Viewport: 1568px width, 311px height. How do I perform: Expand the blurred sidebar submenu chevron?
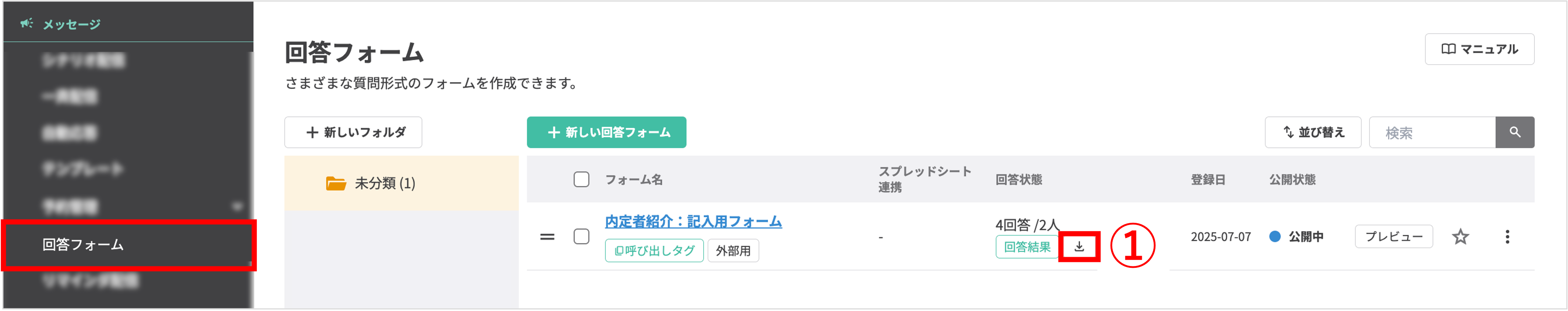tap(237, 207)
